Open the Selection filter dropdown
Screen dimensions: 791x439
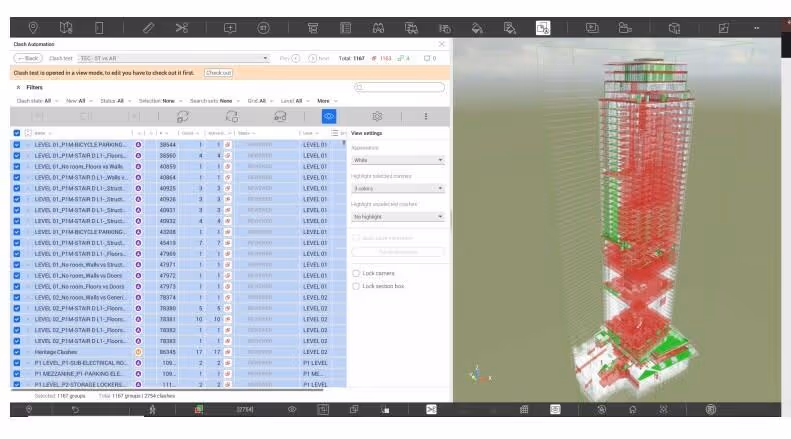(160, 101)
